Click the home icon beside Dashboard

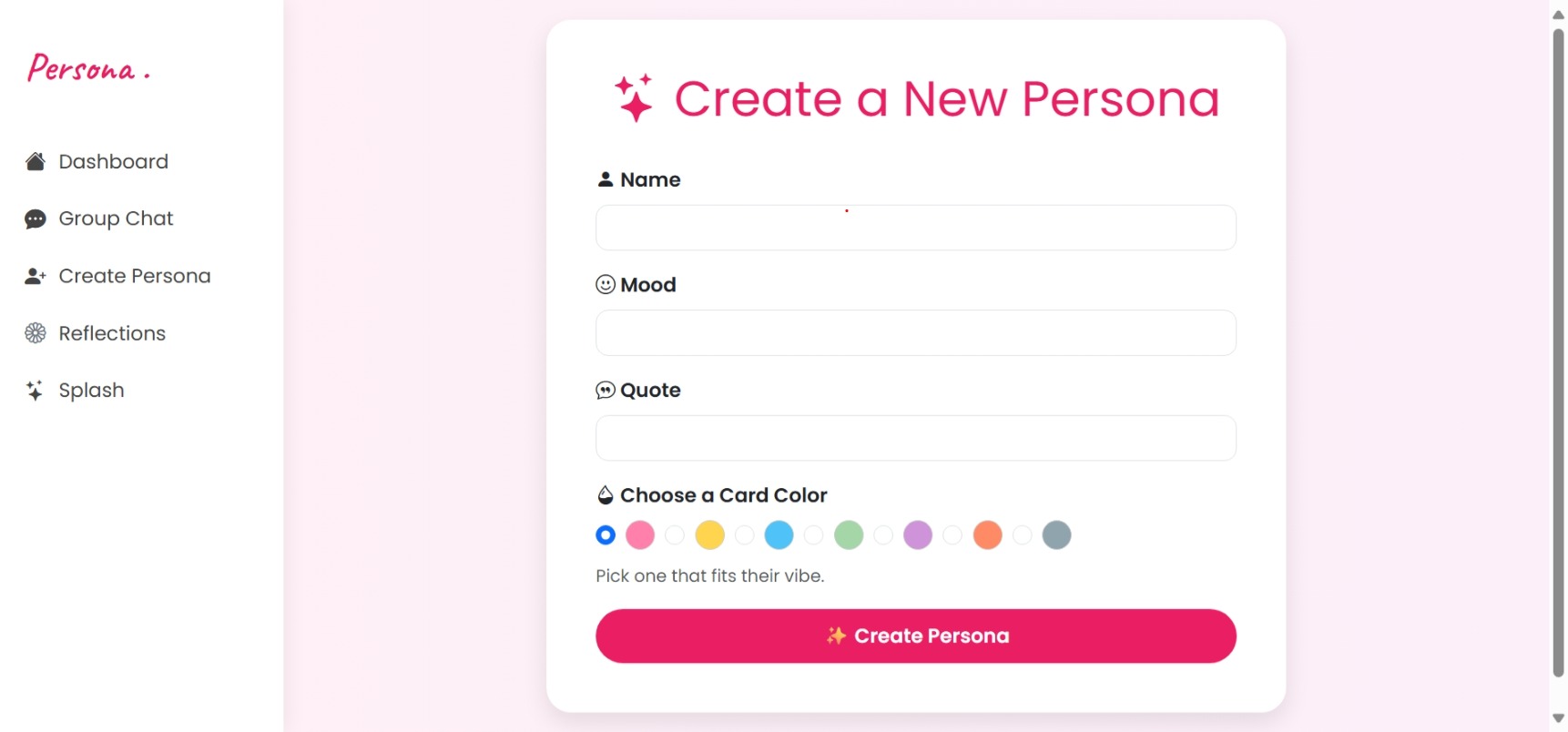(36, 161)
